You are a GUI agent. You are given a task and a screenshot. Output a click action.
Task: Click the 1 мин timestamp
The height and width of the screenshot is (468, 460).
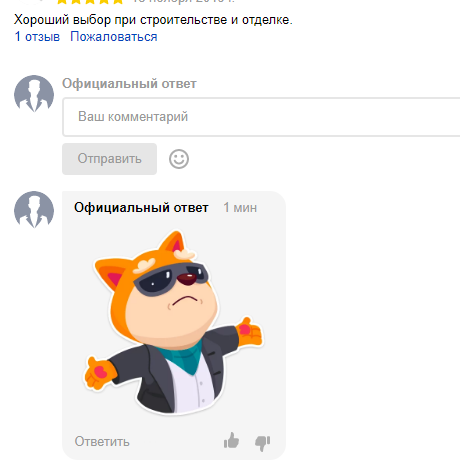[240, 208]
